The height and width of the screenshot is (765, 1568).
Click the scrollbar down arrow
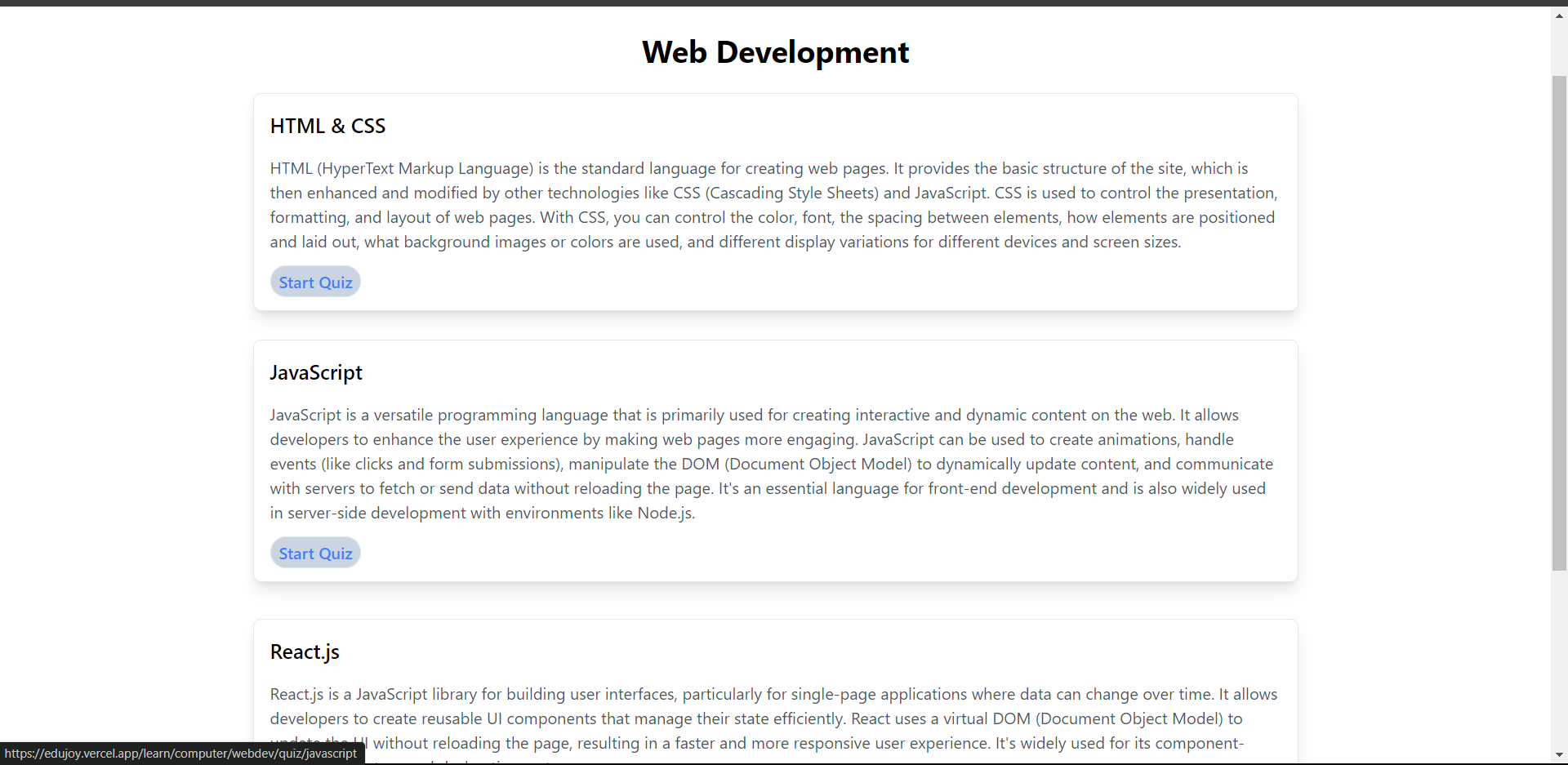click(1559, 755)
